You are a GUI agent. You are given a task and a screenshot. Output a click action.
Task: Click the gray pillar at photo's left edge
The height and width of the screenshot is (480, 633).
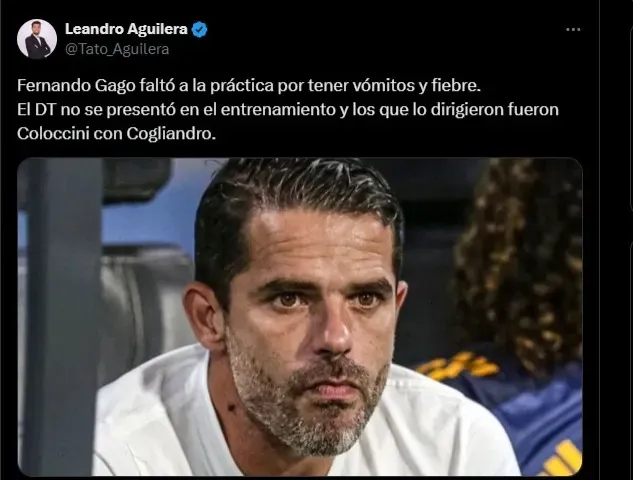point(61,317)
